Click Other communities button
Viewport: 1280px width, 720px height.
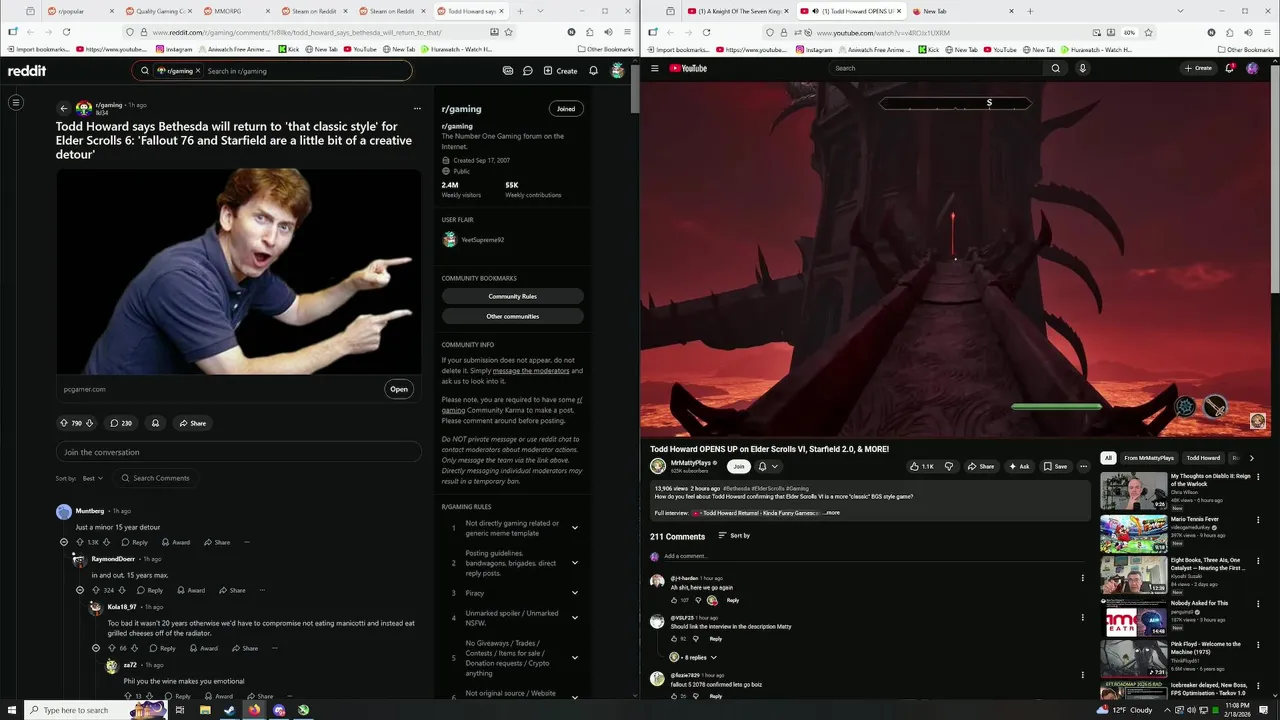click(x=512, y=316)
